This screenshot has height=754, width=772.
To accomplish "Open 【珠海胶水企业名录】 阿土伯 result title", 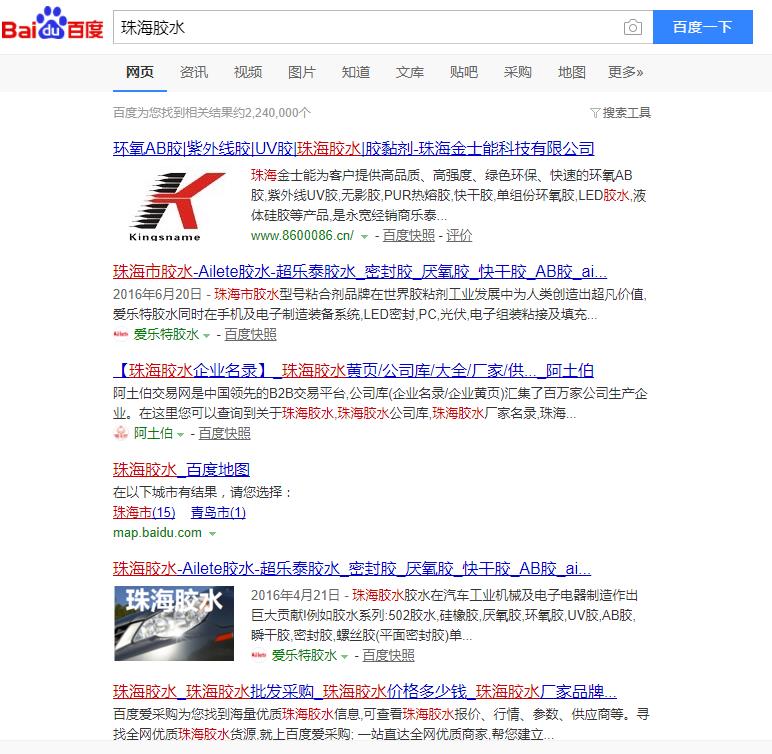I will coord(354,370).
